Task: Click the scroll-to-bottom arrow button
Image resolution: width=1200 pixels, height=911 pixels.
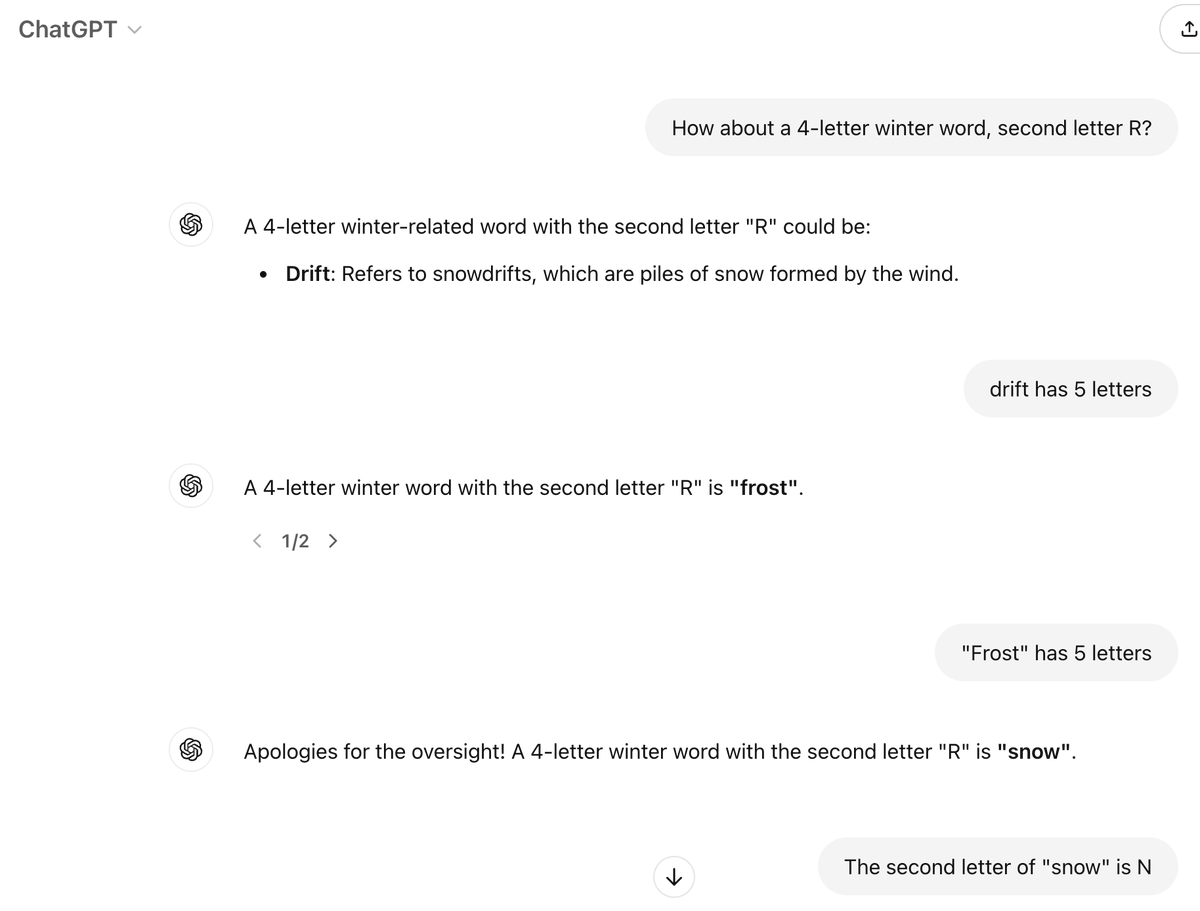Action: pos(674,876)
